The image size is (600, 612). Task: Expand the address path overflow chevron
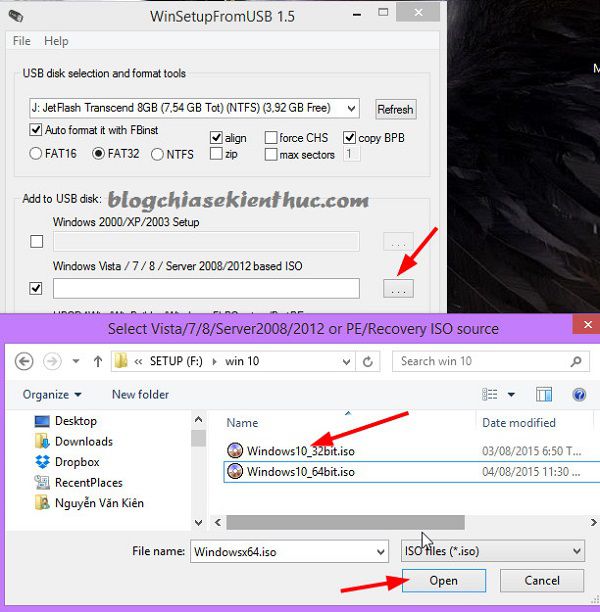[138, 361]
